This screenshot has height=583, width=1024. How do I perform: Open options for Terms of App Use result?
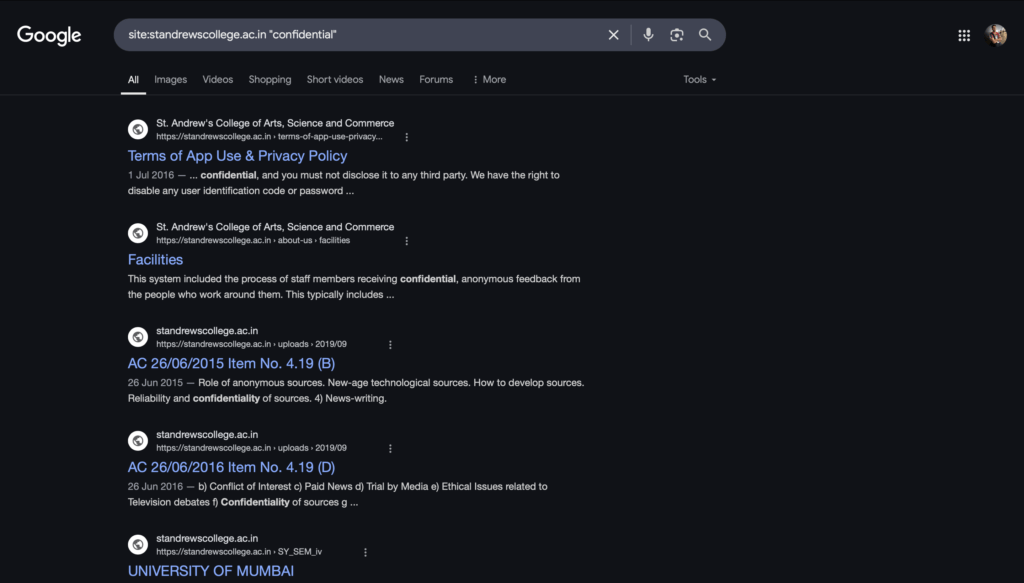406,137
